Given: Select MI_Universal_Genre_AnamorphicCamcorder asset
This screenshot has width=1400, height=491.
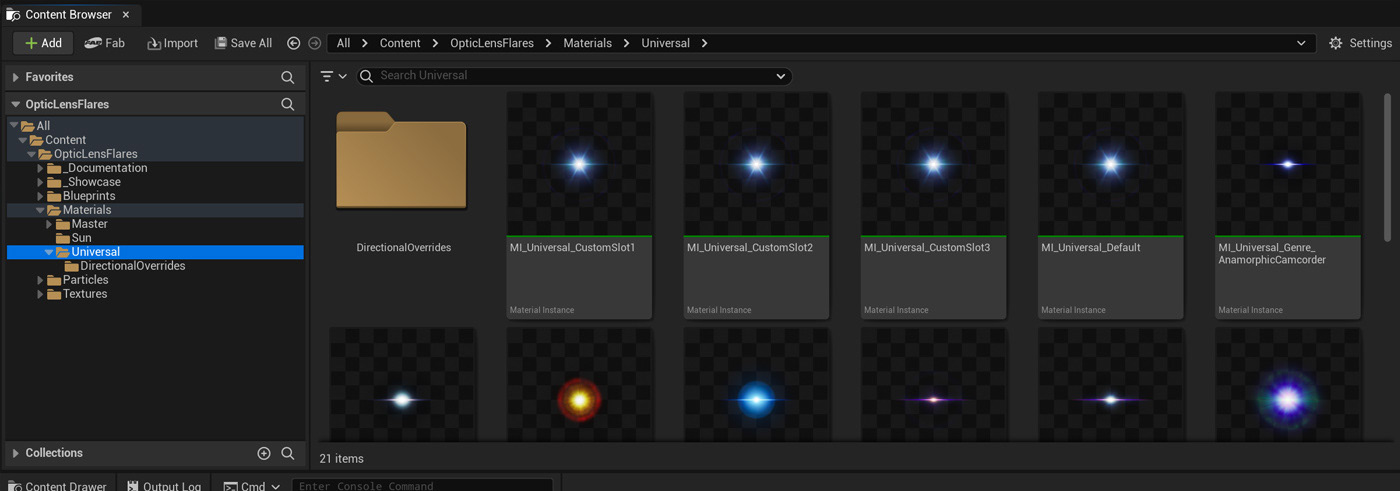Looking at the screenshot, I should pyautogui.click(x=1288, y=206).
